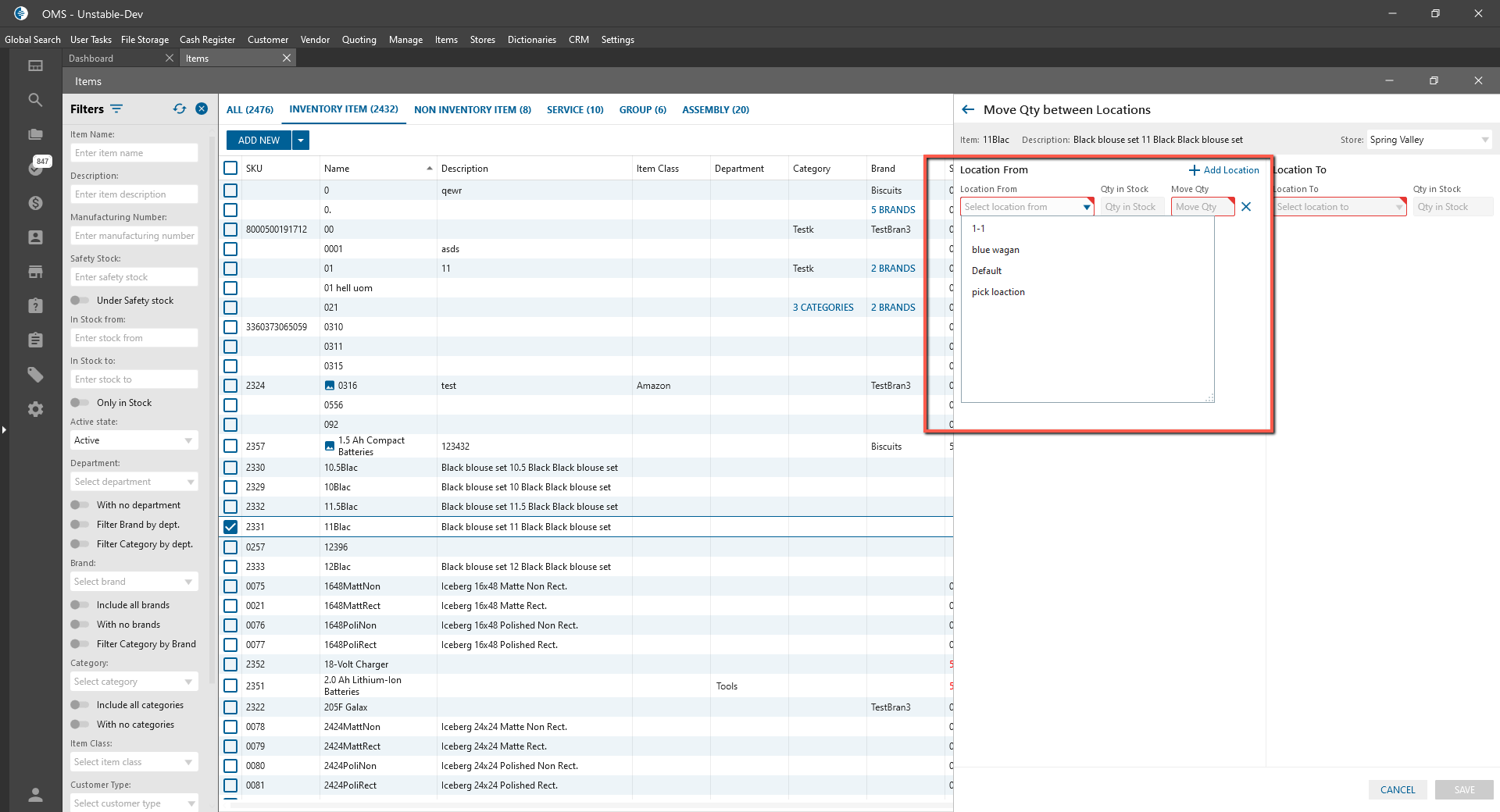The width and height of the screenshot is (1500, 812).
Task: Click the dollar sign sidebar icon
Action: (x=35, y=203)
